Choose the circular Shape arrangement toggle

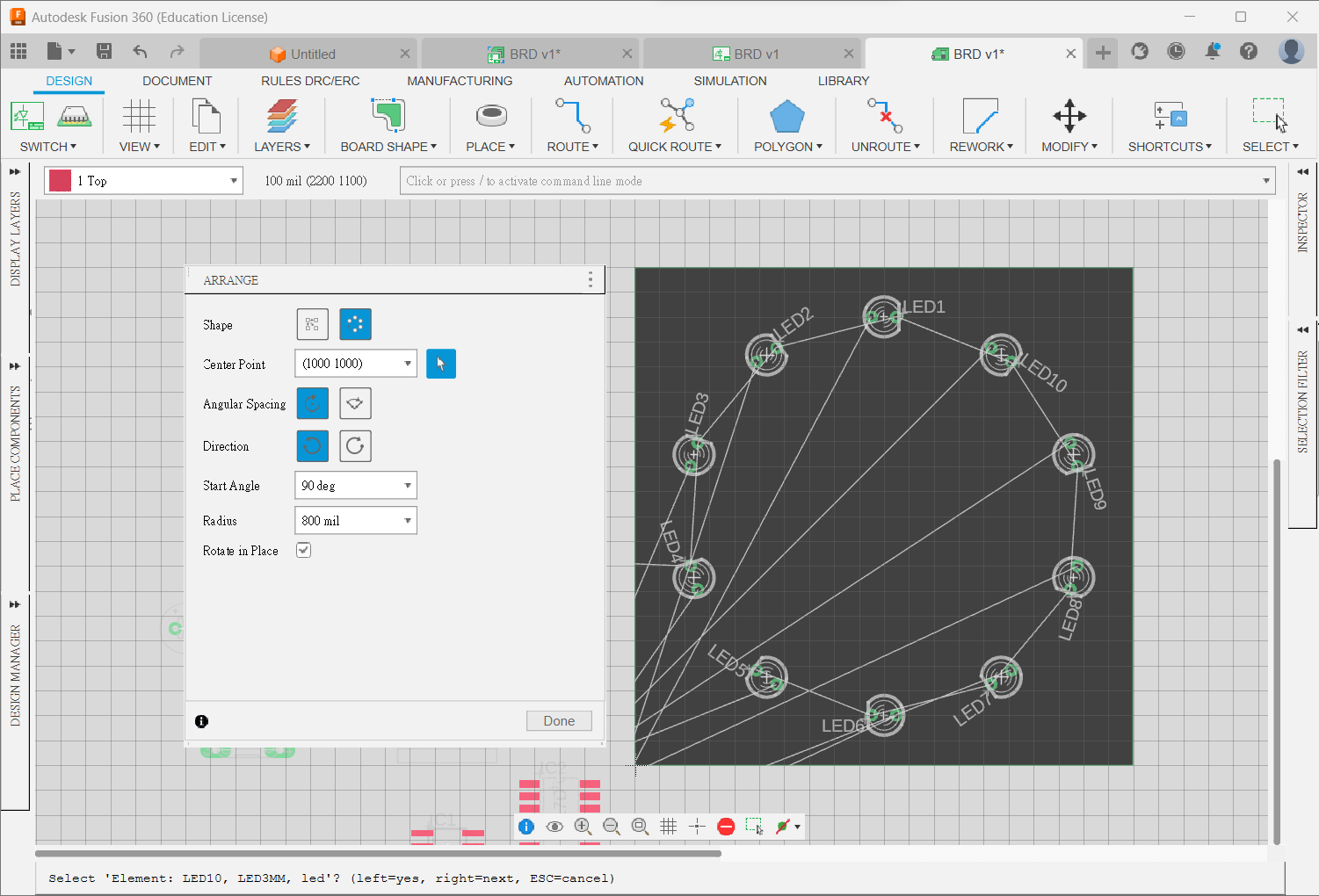[355, 324]
